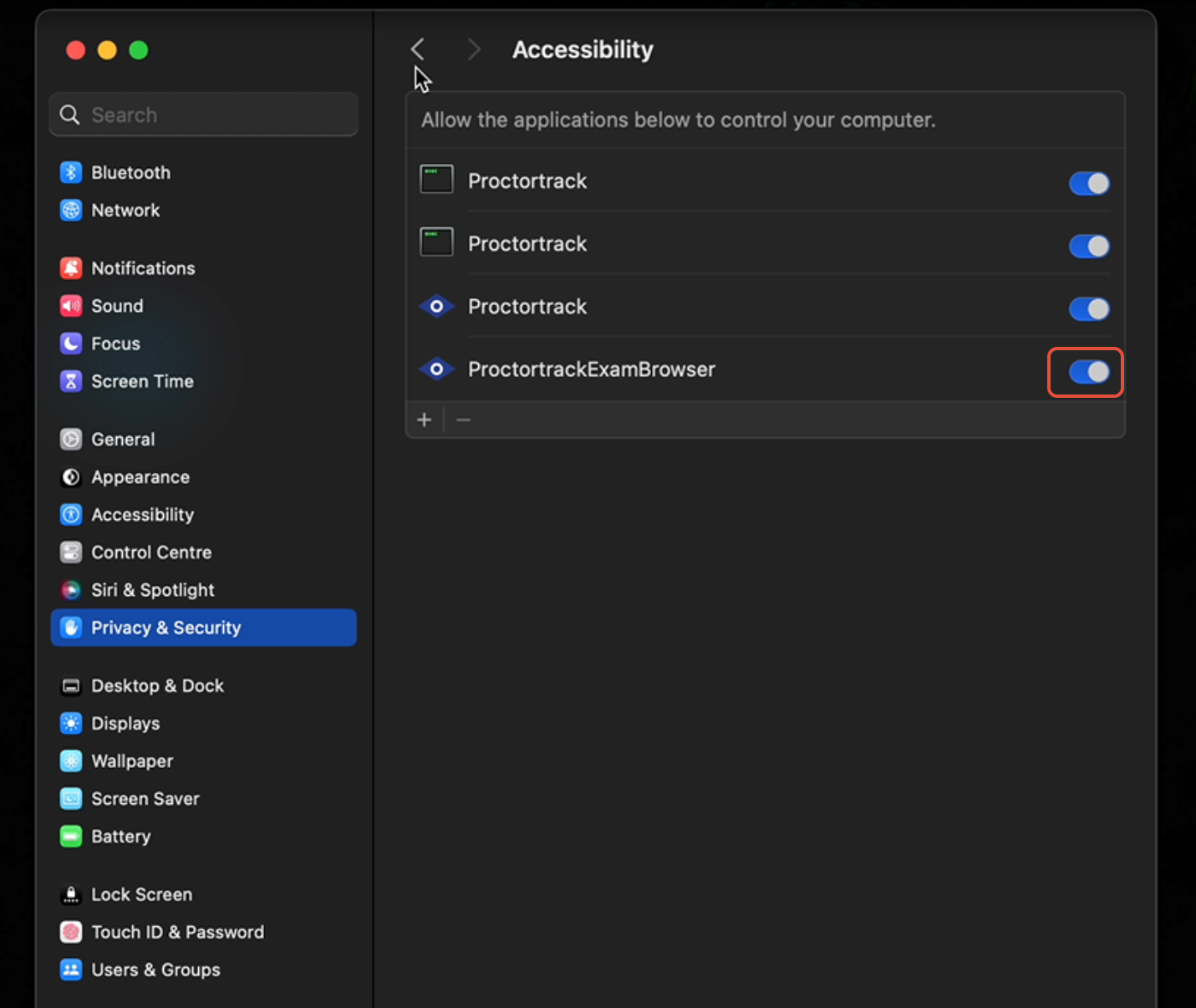Click the Screen Time hourglass icon
1196x1008 pixels.
[71, 381]
